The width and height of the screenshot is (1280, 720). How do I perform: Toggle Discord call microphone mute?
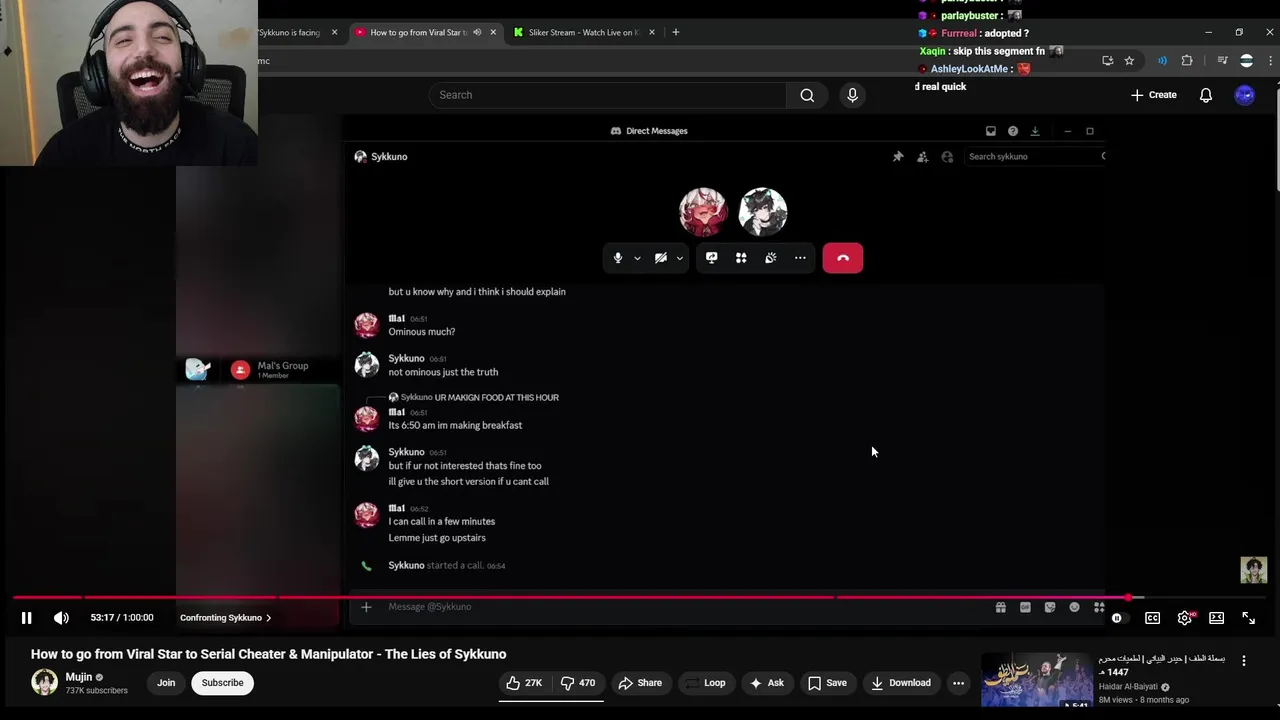coord(618,258)
